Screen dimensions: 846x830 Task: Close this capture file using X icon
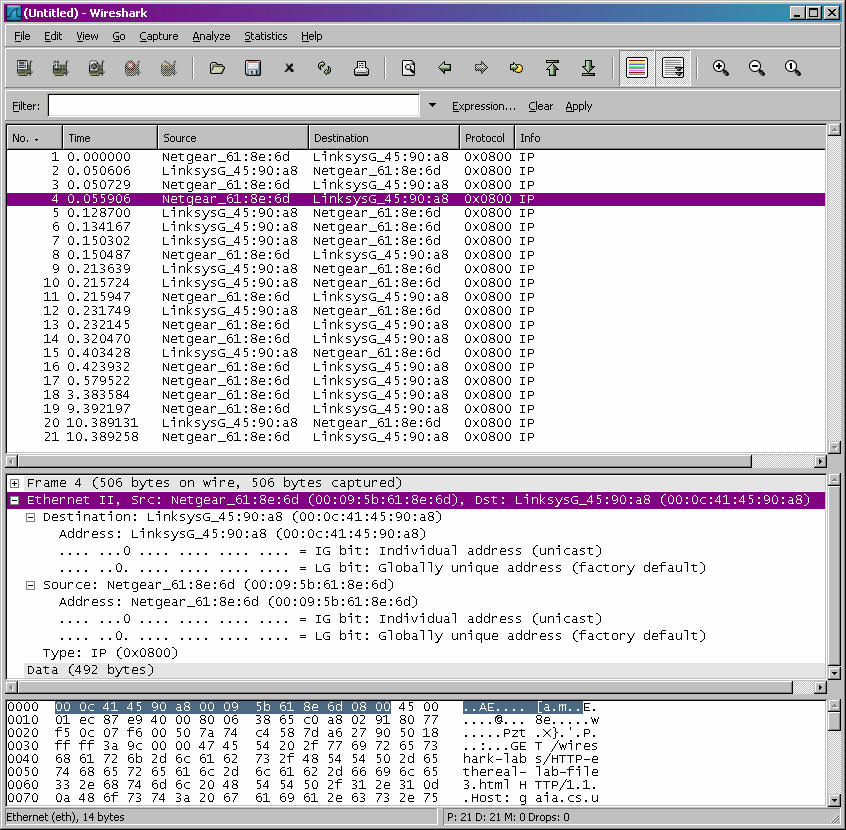[x=289, y=68]
